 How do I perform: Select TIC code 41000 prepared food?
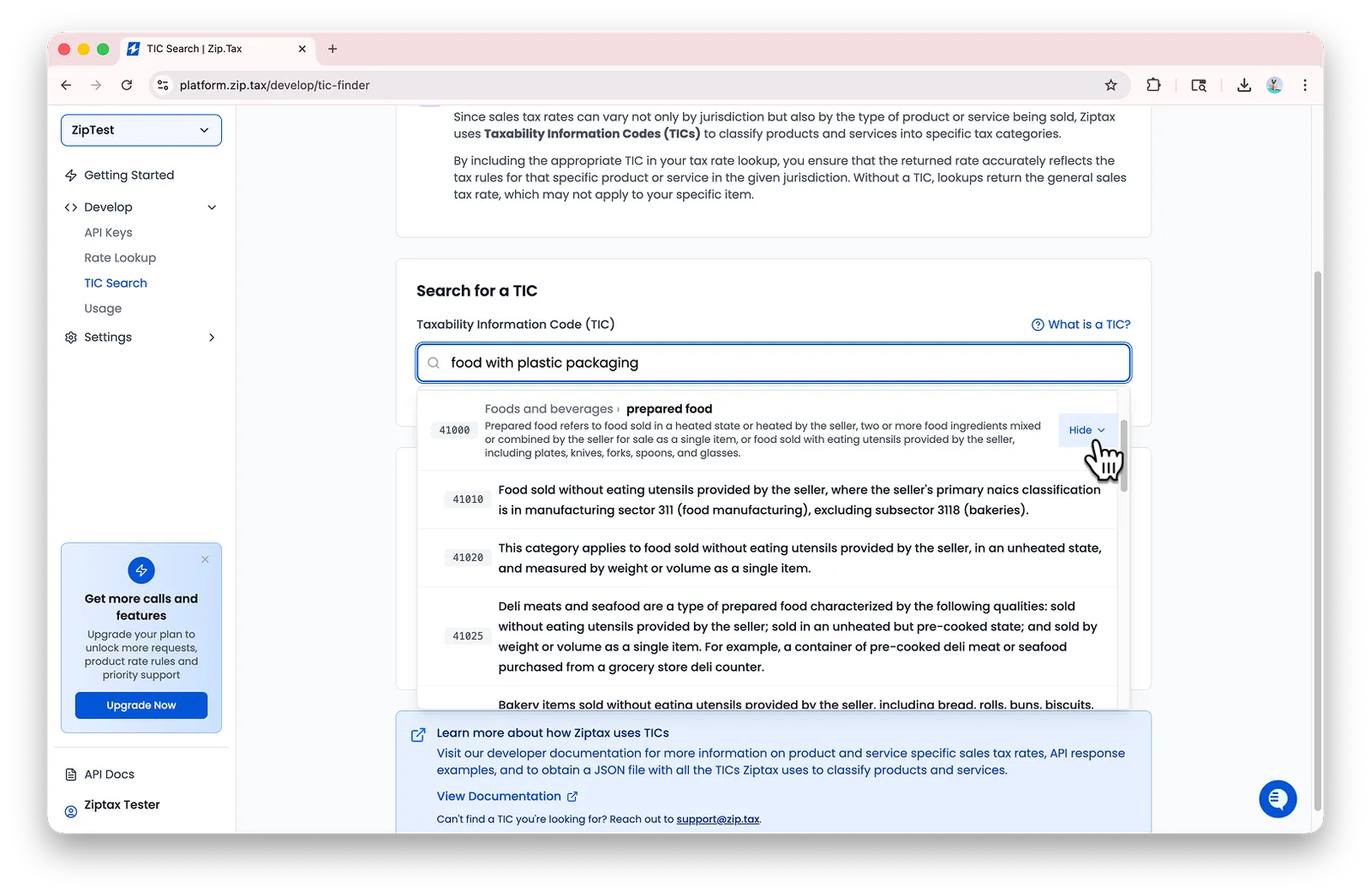[768, 430]
